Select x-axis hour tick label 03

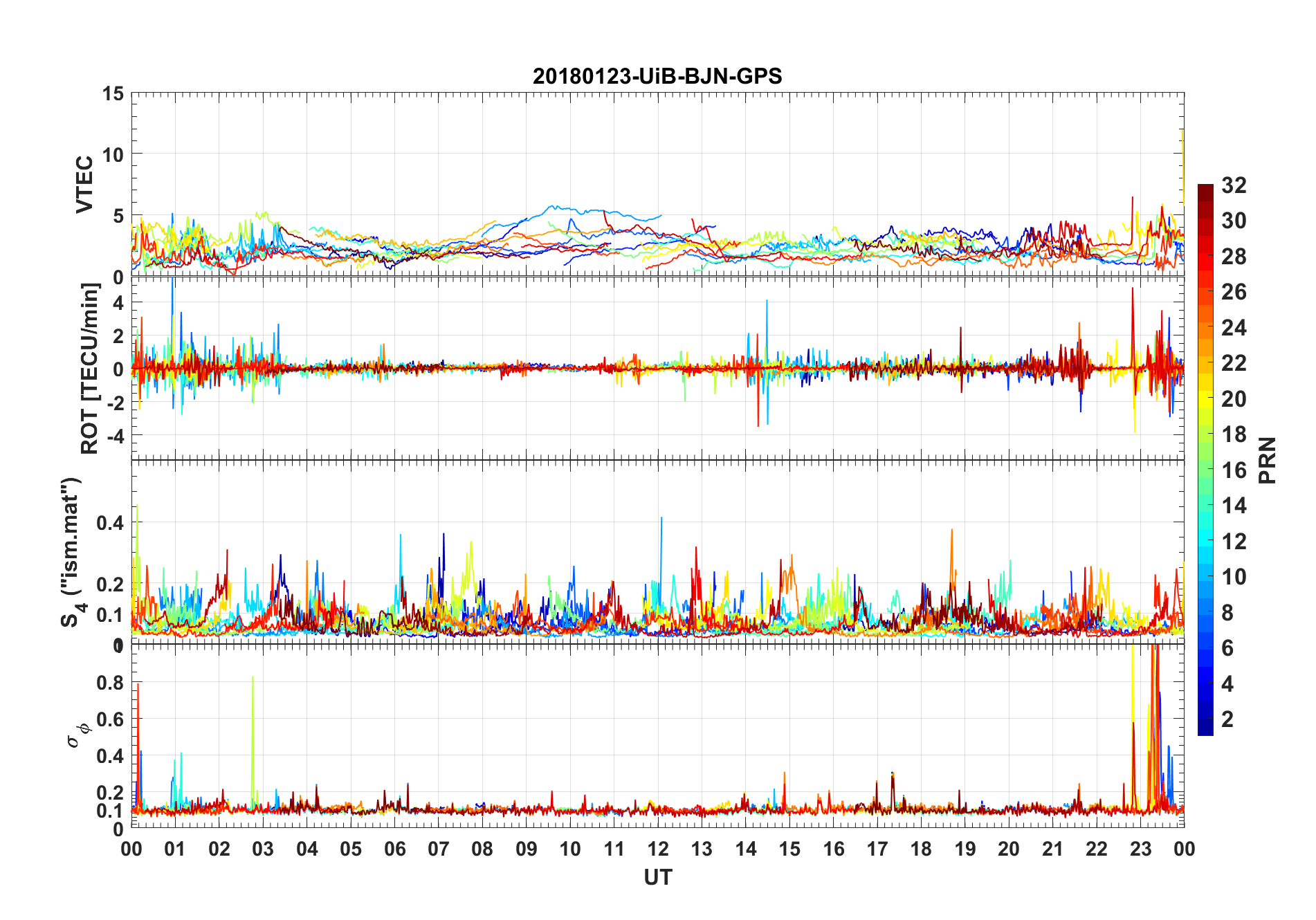[263, 849]
